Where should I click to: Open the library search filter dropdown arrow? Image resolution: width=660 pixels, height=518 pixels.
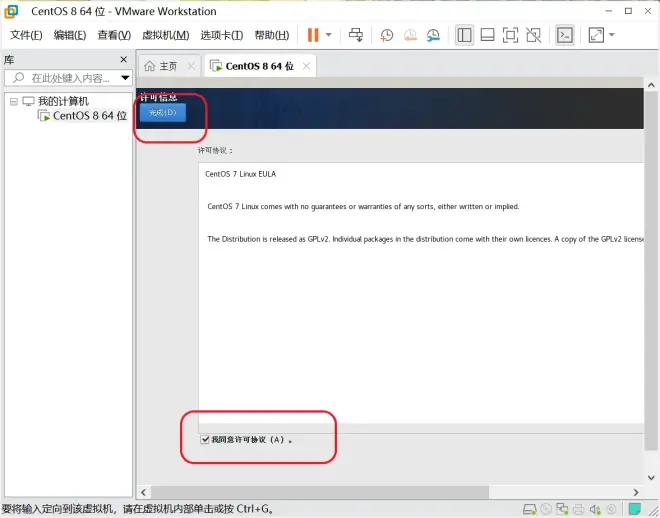125,78
